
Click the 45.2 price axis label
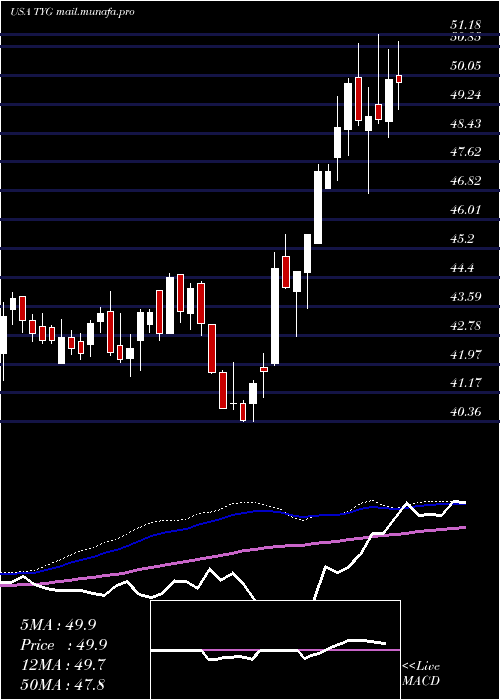coord(462,238)
